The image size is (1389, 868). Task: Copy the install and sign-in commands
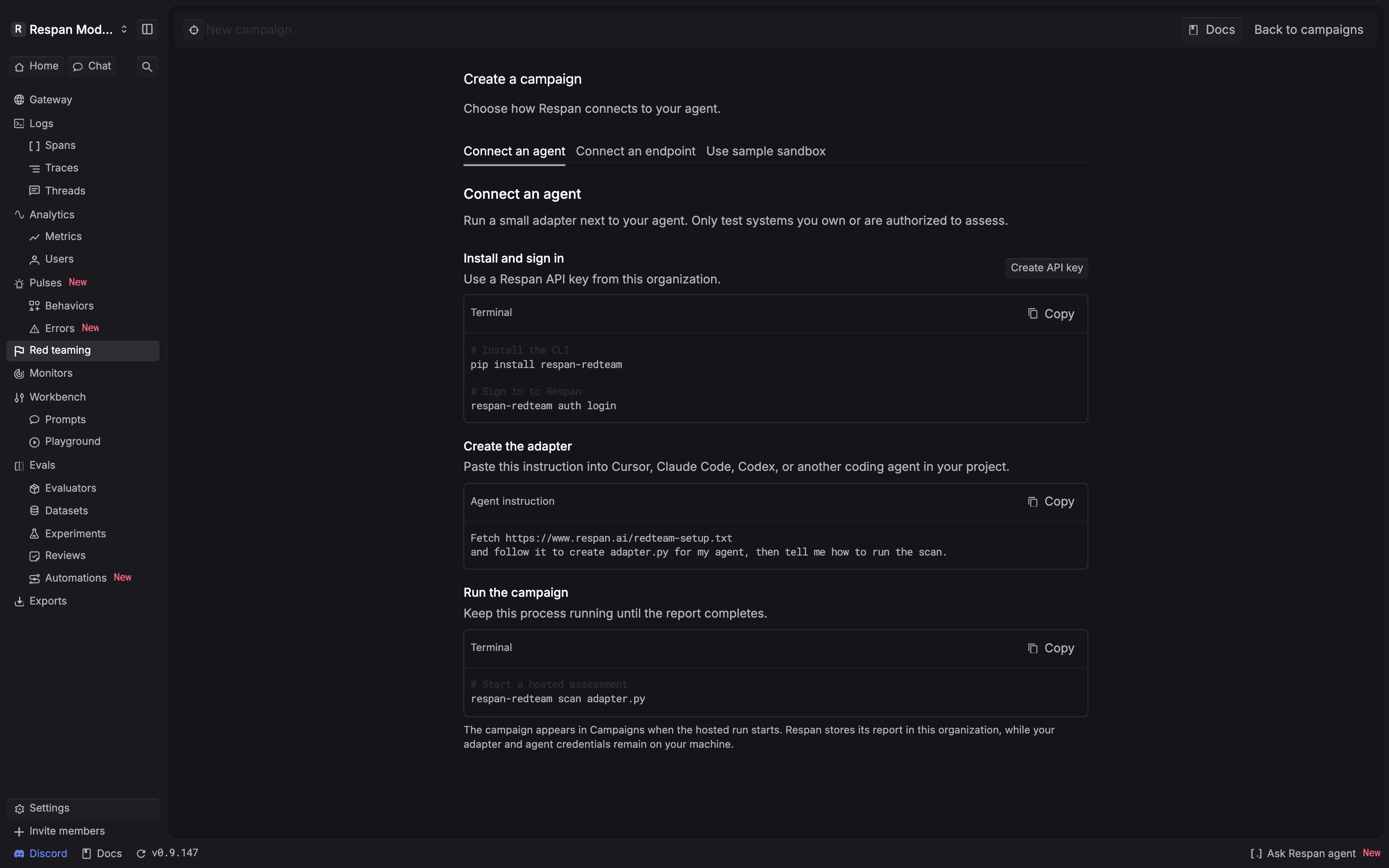point(1051,313)
